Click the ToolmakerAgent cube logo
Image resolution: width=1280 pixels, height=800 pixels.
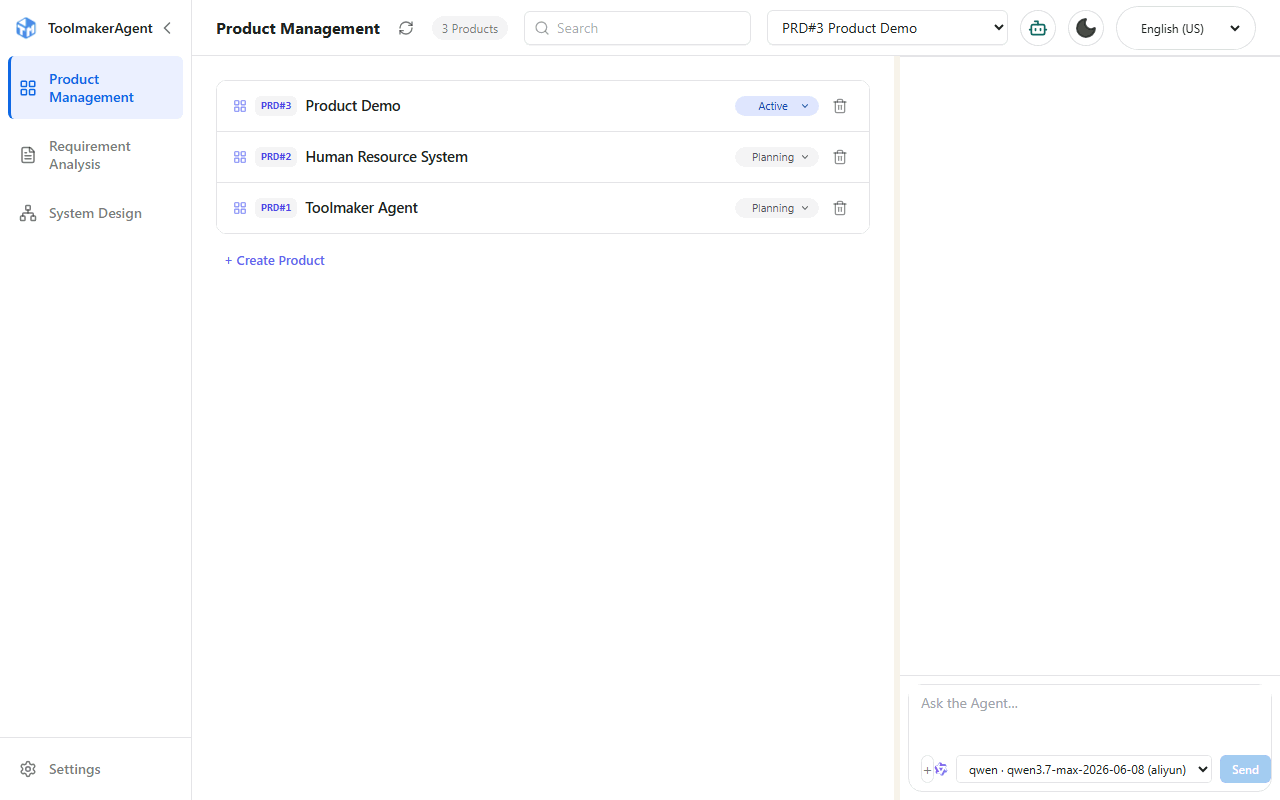click(x=26, y=28)
